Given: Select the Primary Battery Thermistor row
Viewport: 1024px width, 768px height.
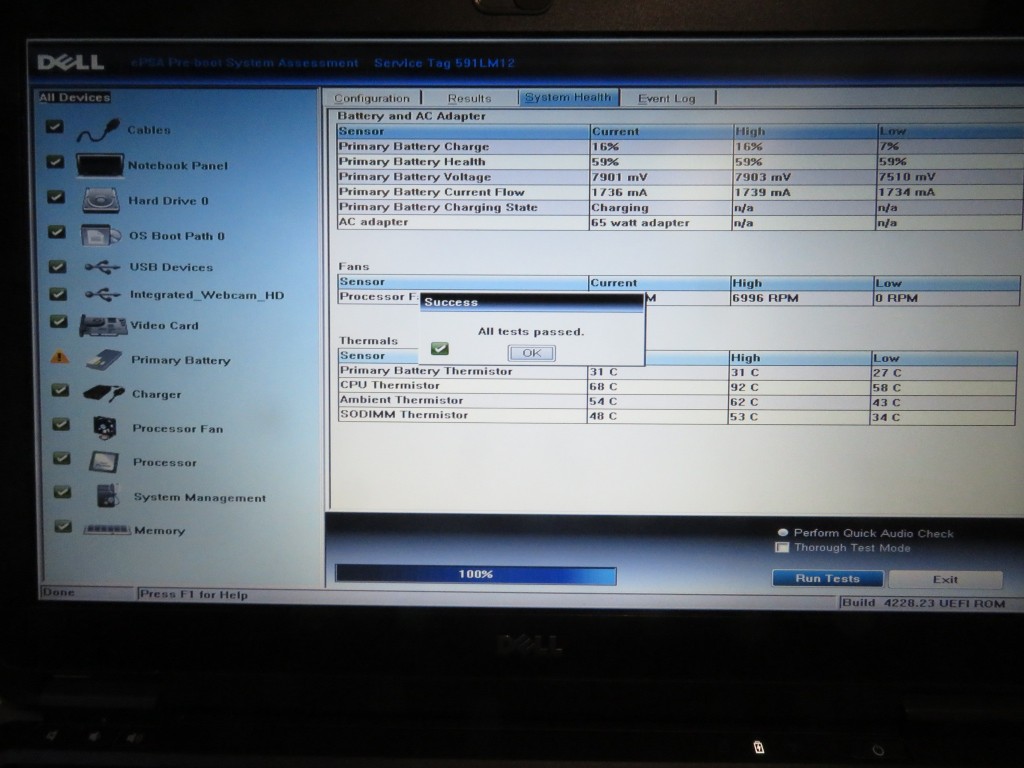Looking at the screenshot, I should tap(677, 372).
